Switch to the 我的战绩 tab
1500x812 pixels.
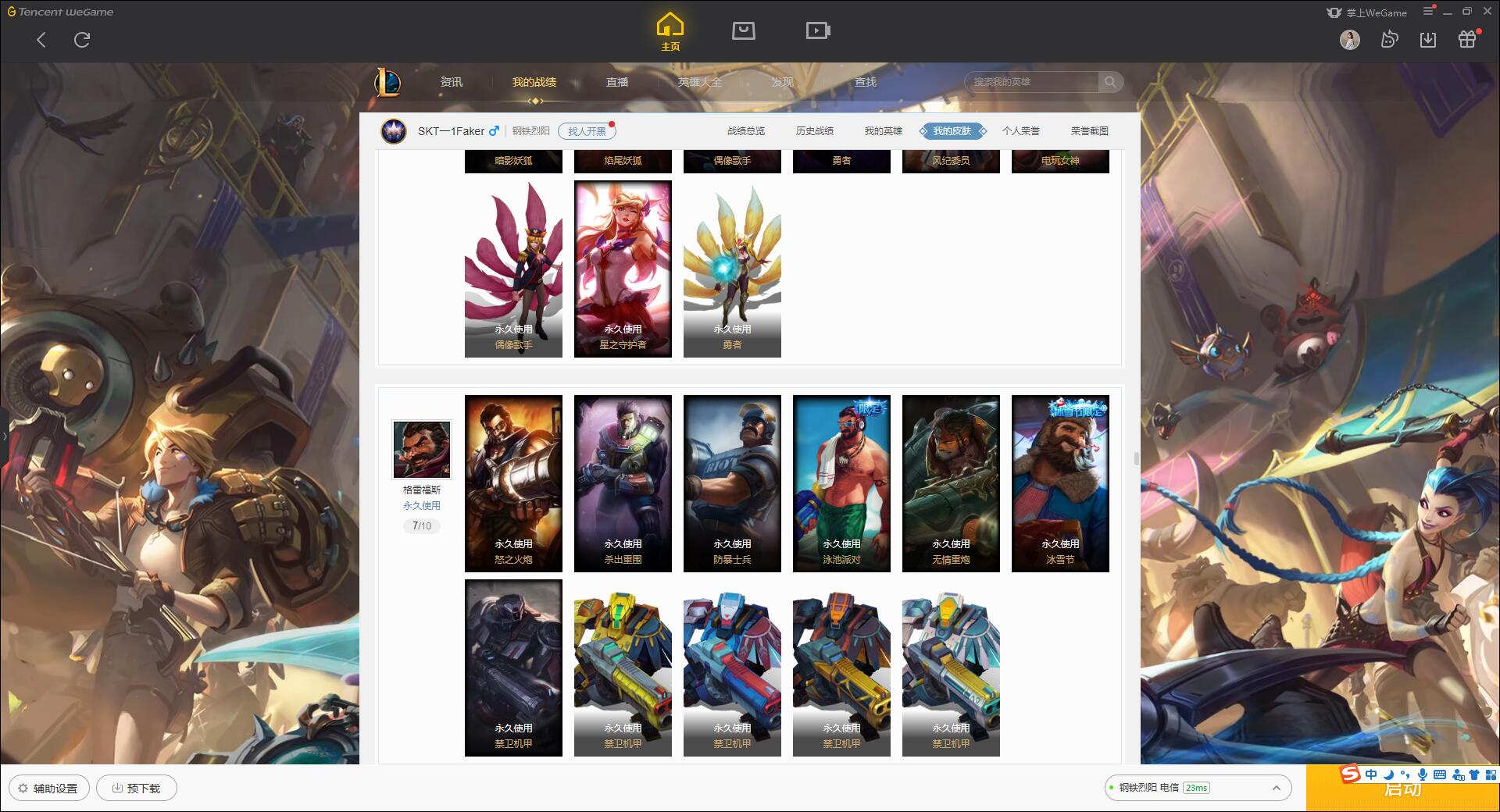click(534, 82)
